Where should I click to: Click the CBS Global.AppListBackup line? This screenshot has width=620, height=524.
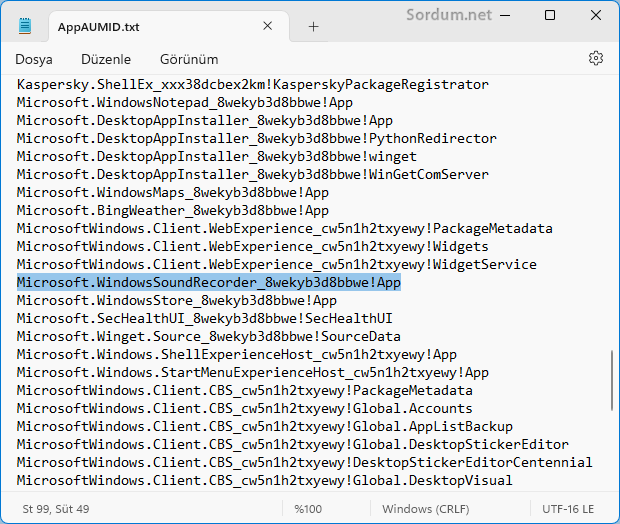[x=265, y=427]
